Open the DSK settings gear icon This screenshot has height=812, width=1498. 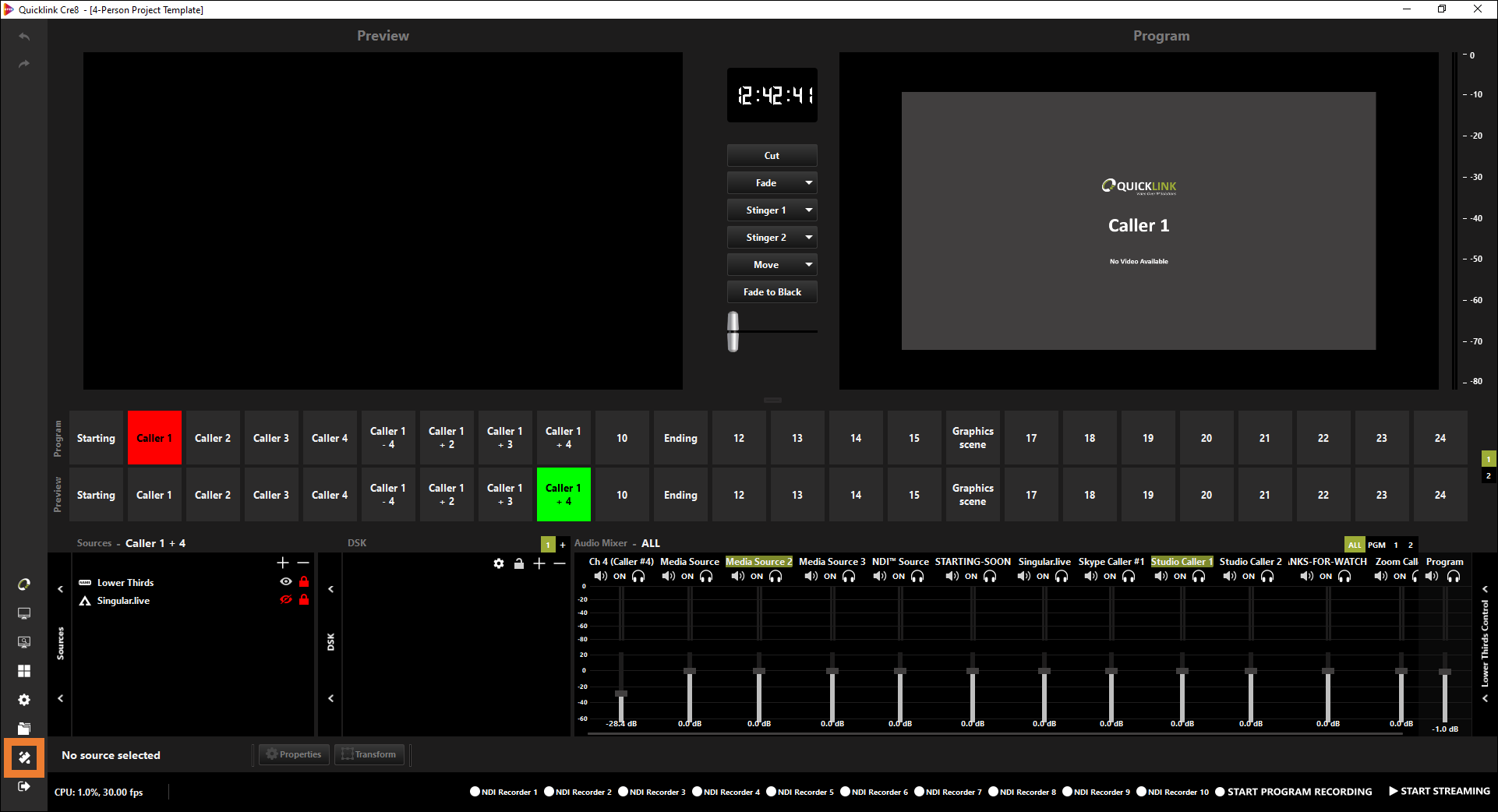499,563
